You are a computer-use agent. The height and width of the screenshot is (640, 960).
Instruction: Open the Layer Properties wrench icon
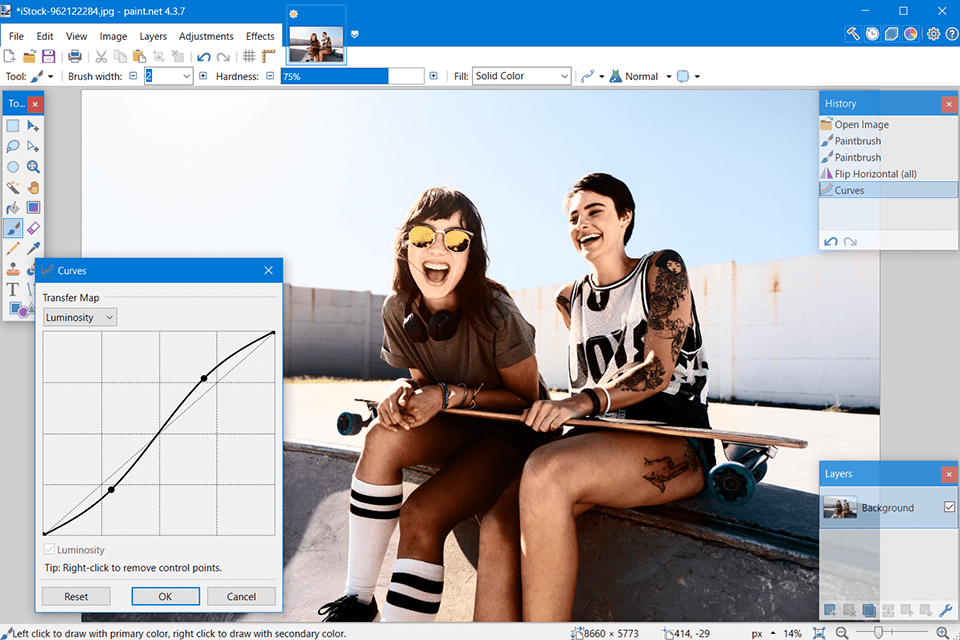[x=945, y=610]
